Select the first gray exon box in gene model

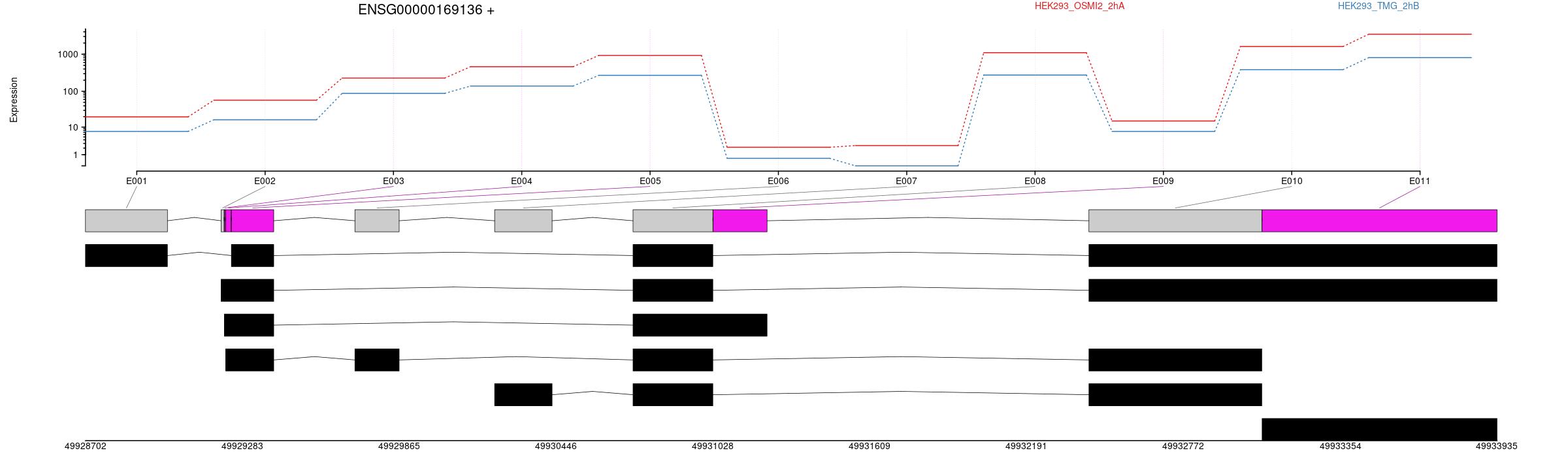(x=126, y=221)
